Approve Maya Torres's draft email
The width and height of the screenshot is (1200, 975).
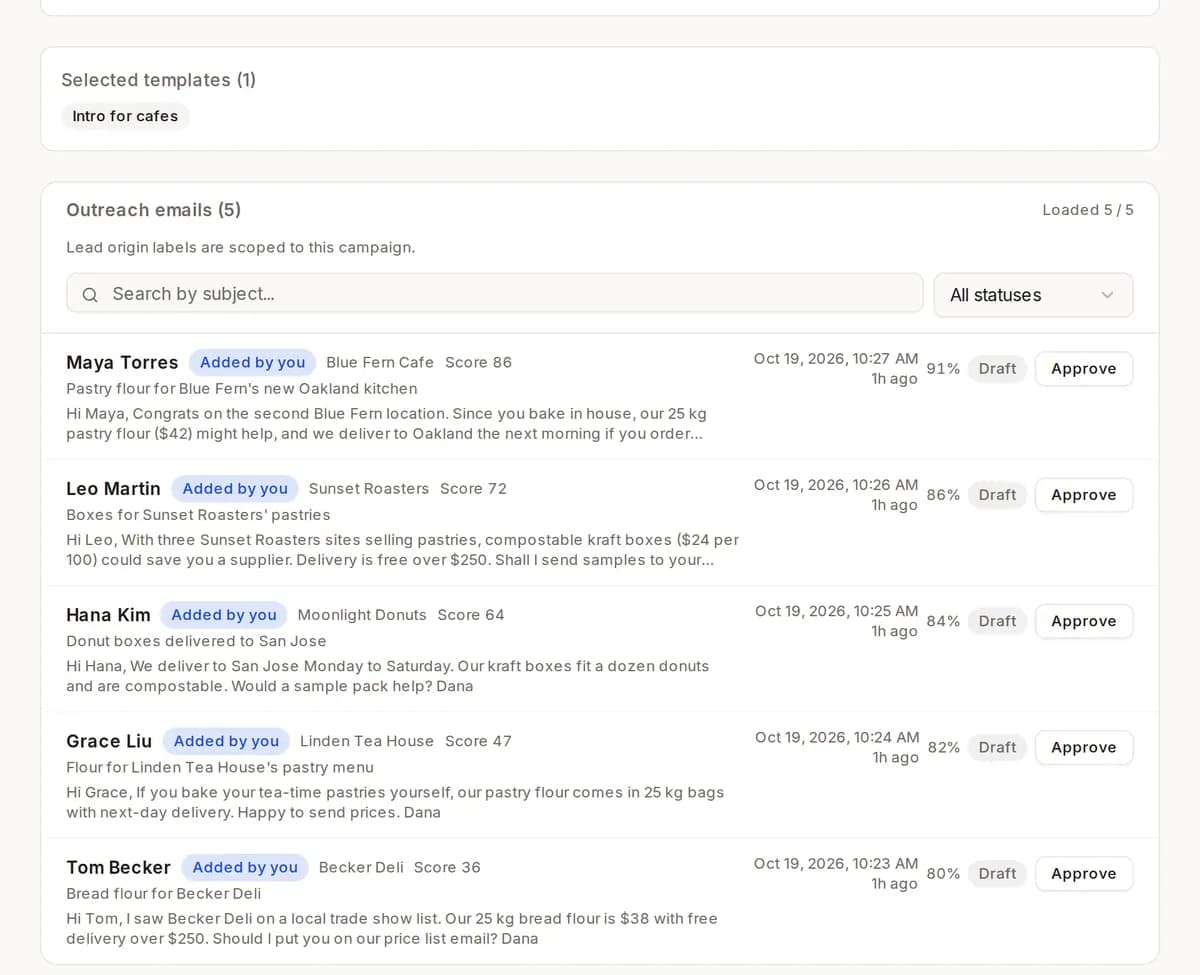pos(1084,369)
